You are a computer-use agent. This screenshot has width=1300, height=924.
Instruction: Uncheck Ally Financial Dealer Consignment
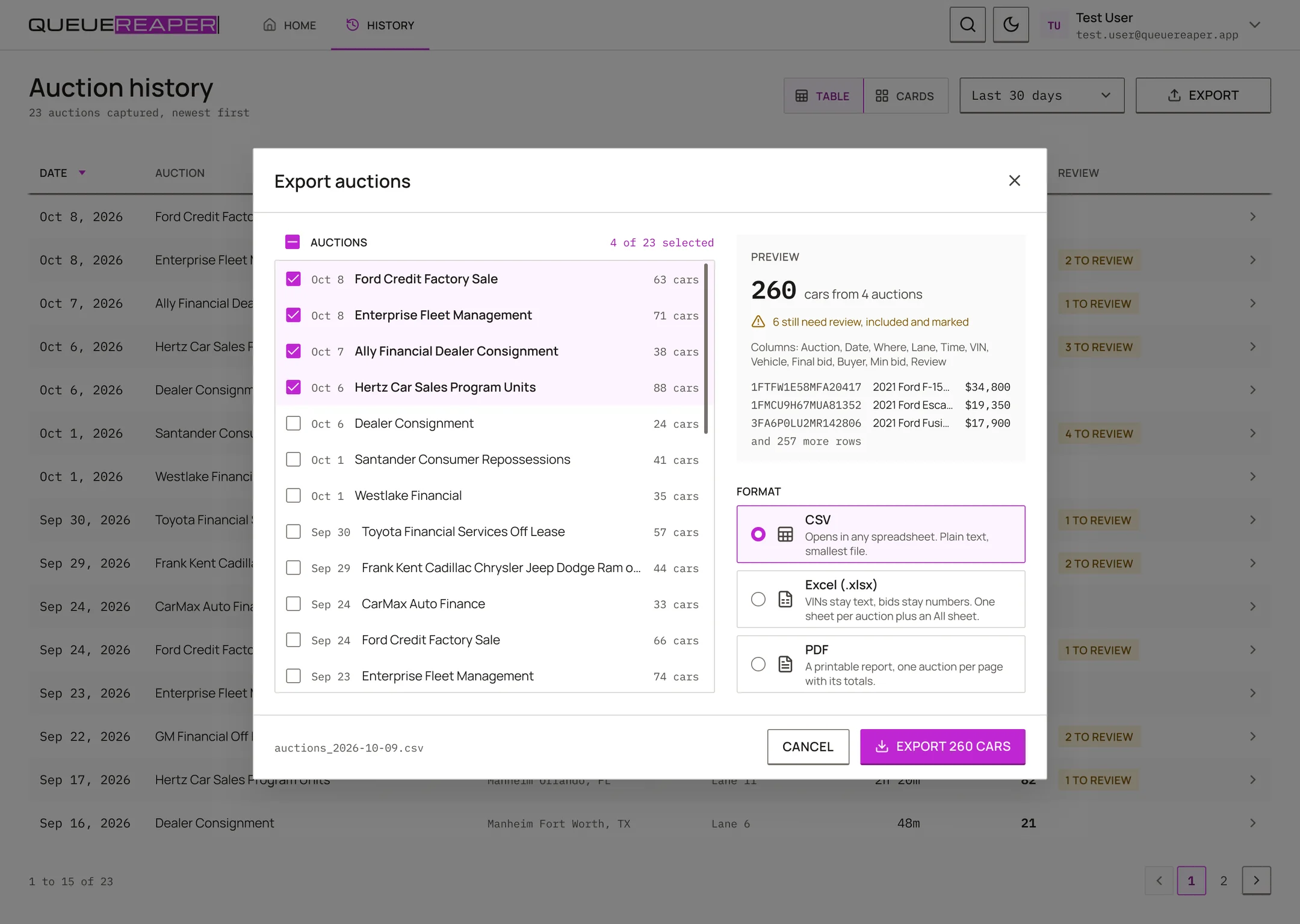click(293, 351)
